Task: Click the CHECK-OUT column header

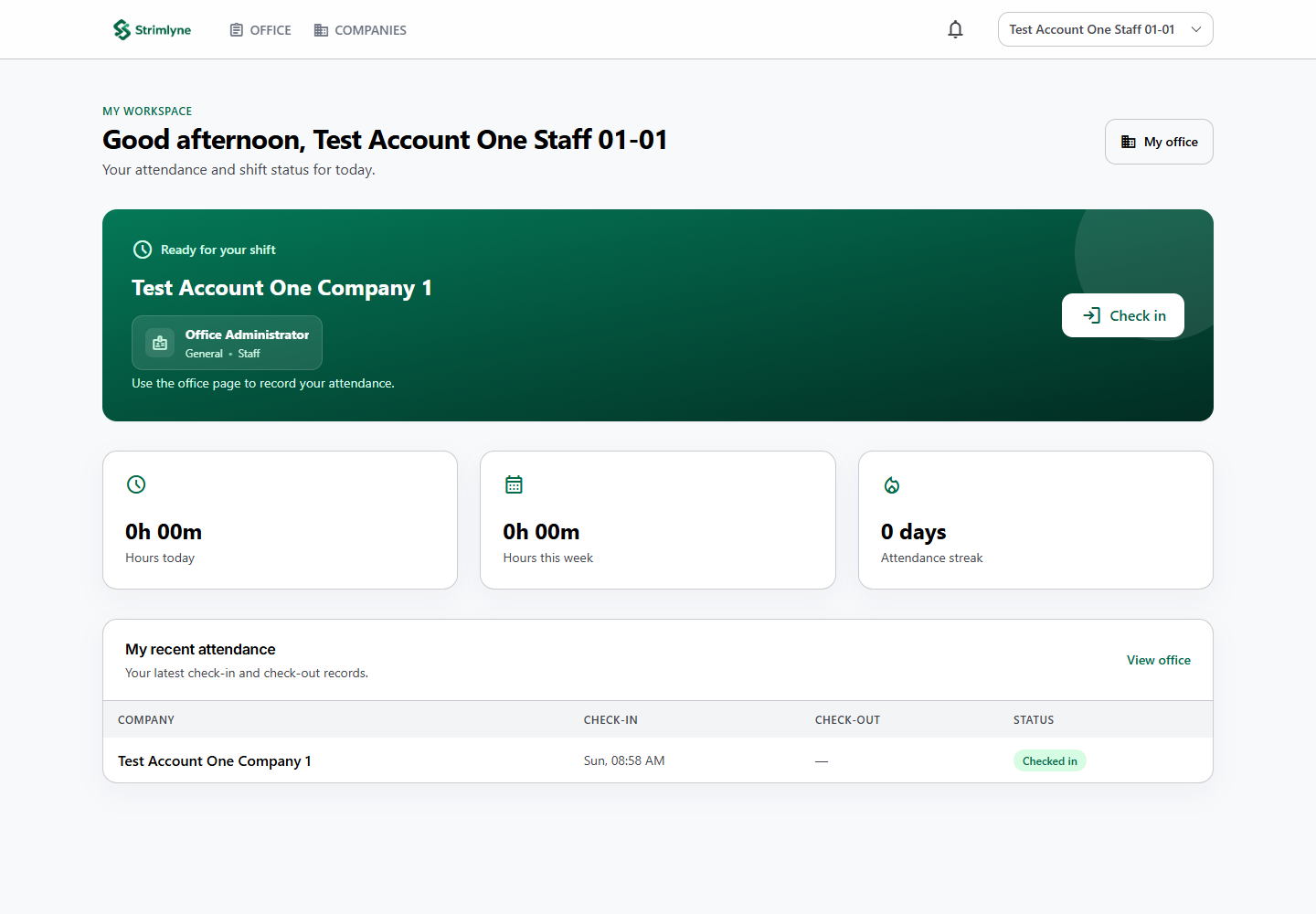Action: point(847,720)
